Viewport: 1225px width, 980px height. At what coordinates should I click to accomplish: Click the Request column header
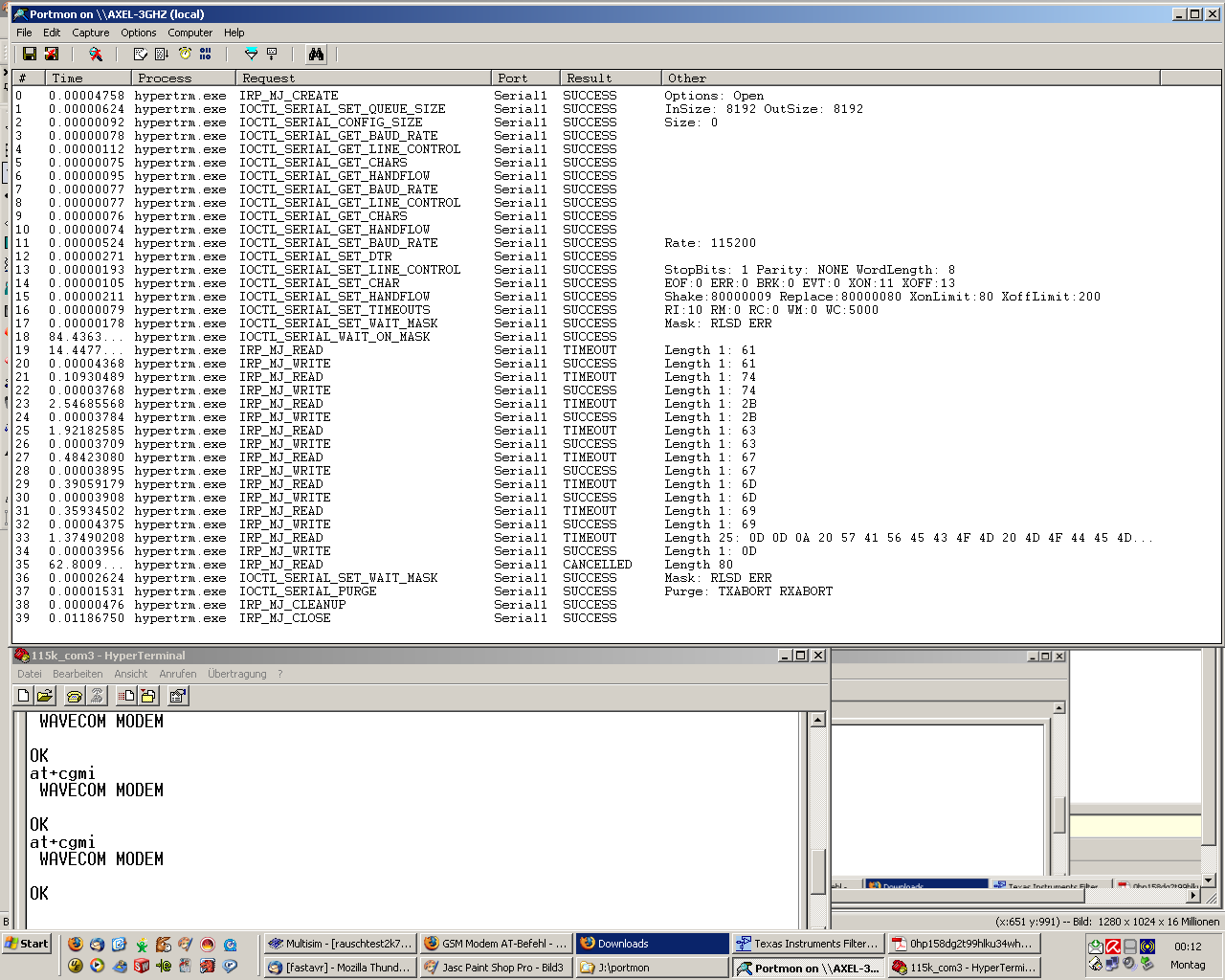pyautogui.click(x=363, y=78)
